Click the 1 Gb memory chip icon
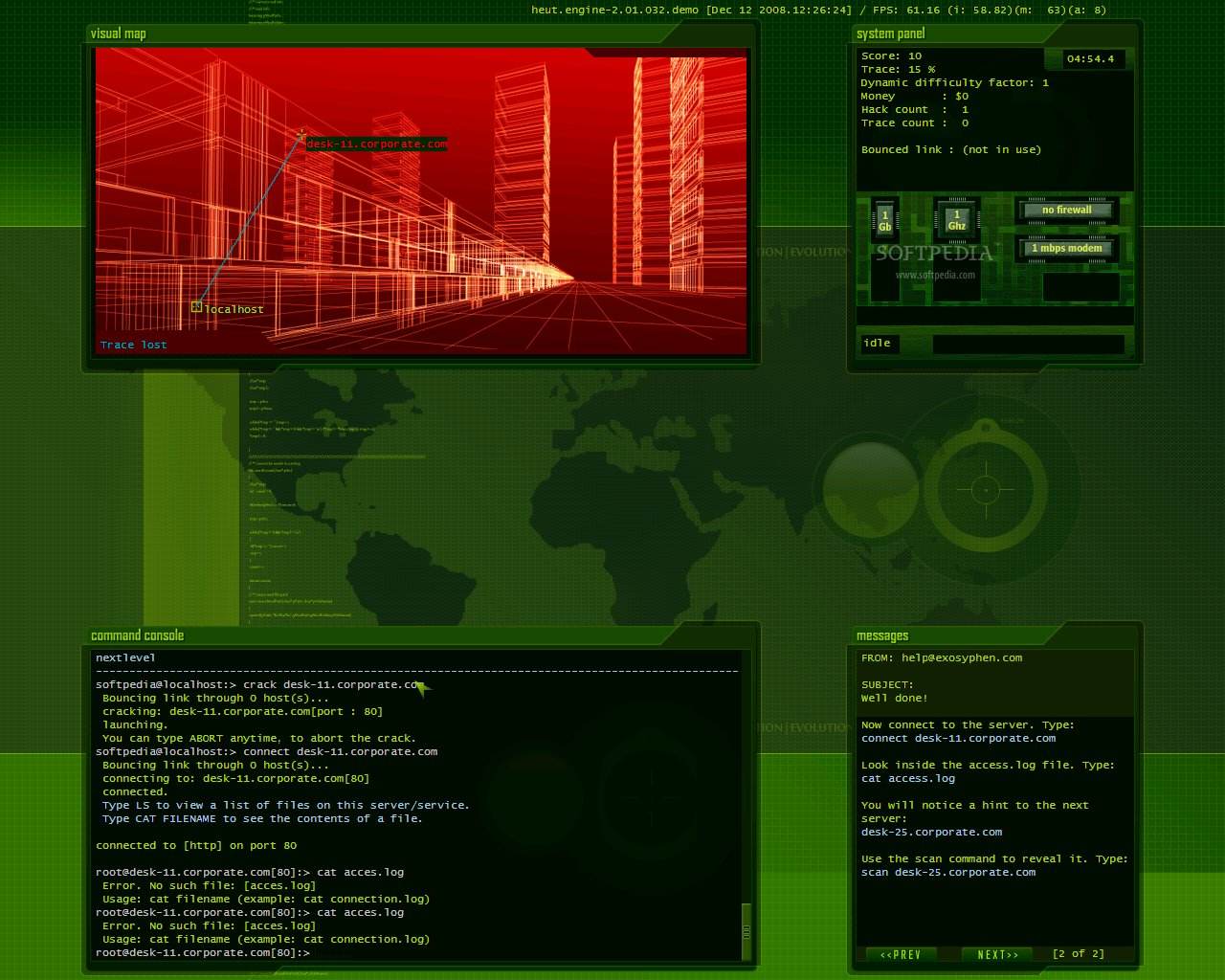1225x980 pixels. pos(884,220)
